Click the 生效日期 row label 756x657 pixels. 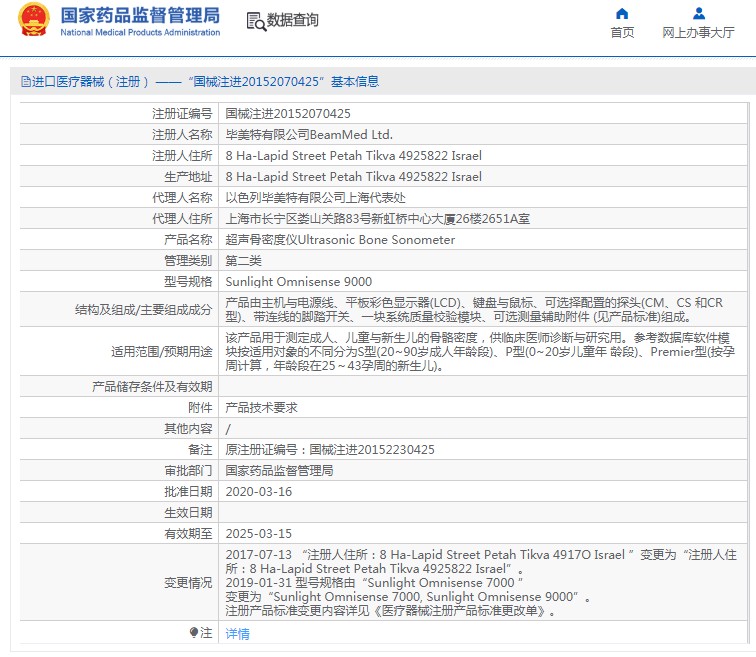(x=188, y=512)
